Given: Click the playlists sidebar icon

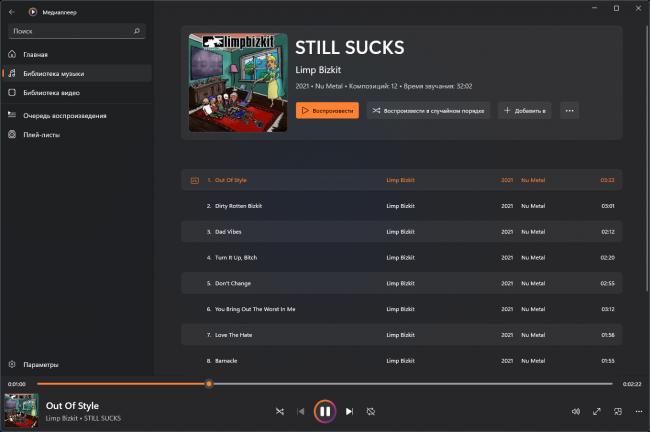Looking at the screenshot, I should click(x=12, y=134).
